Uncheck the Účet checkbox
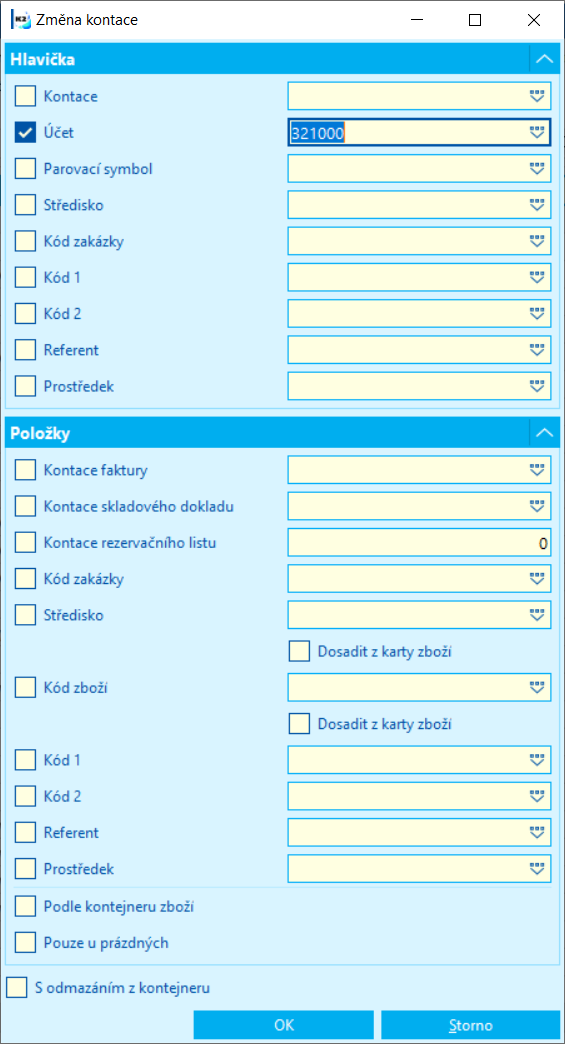This screenshot has height=1044, width=565. tap(25, 132)
